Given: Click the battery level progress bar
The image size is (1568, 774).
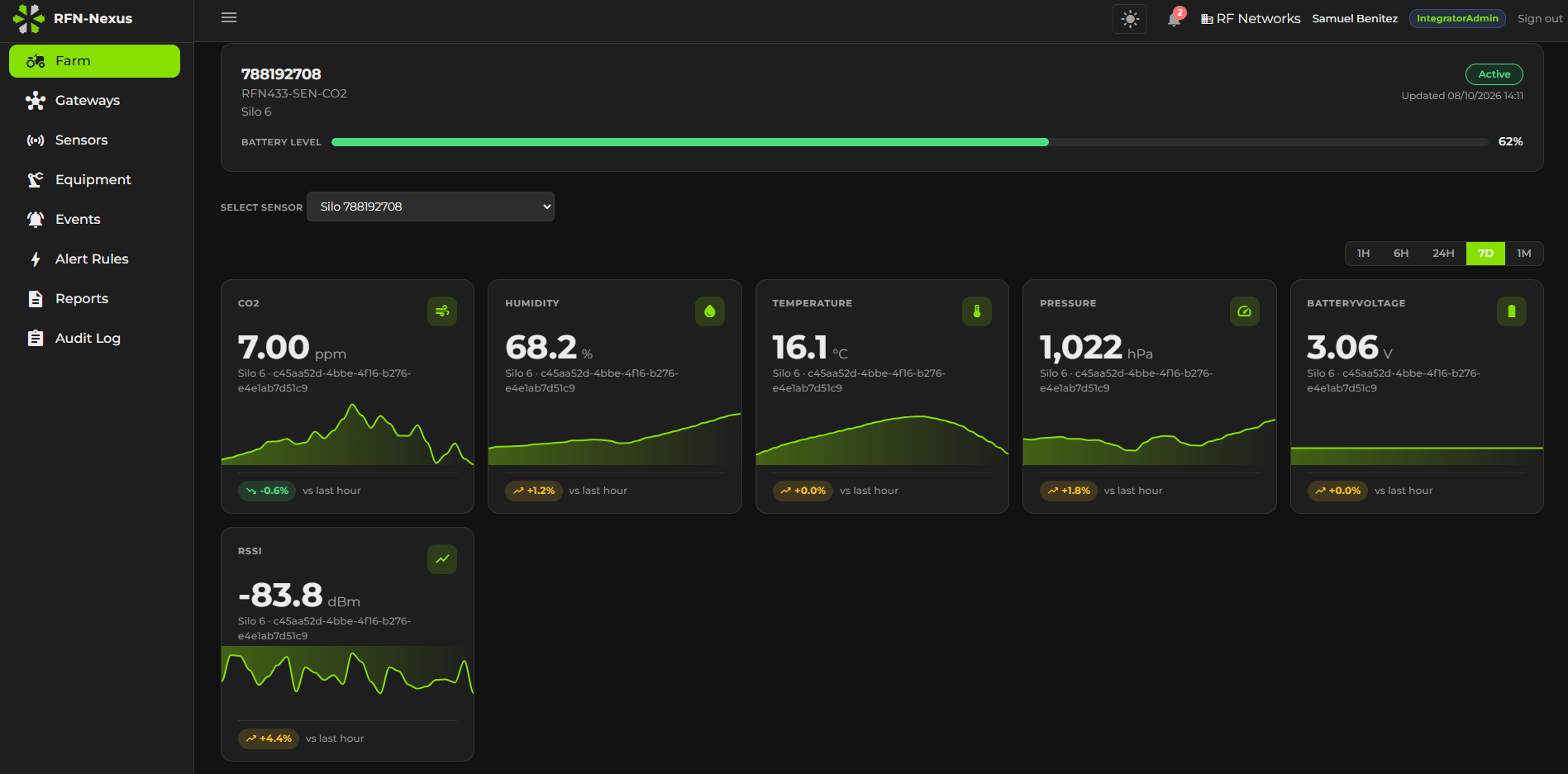Looking at the screenshot, I should click(x=910, y=142).
